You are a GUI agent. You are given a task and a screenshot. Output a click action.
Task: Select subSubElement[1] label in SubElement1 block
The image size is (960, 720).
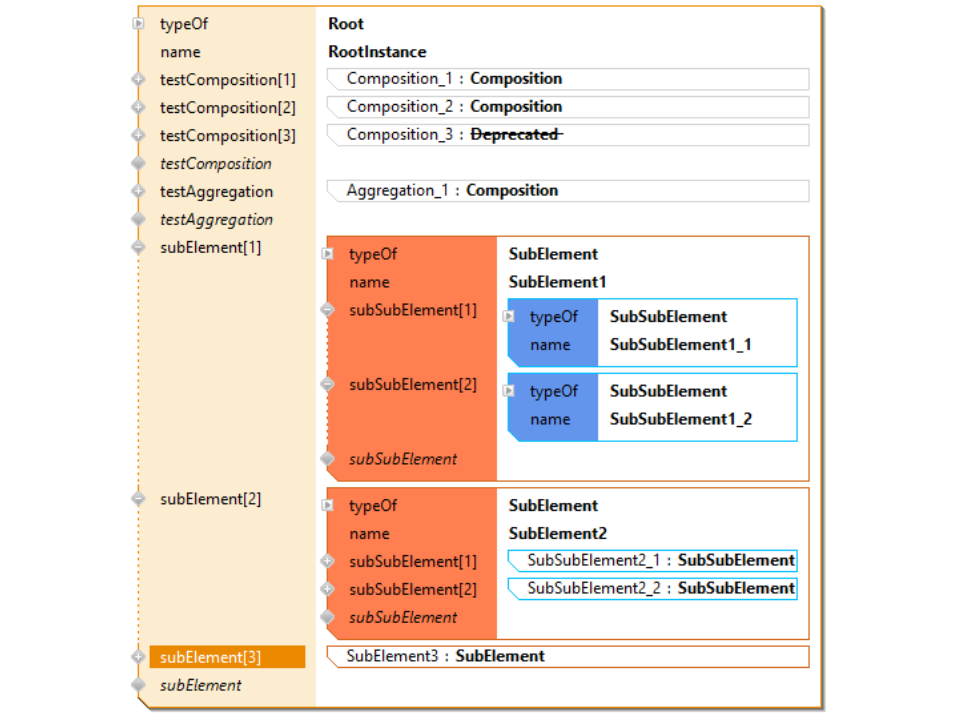click(413, 310)
